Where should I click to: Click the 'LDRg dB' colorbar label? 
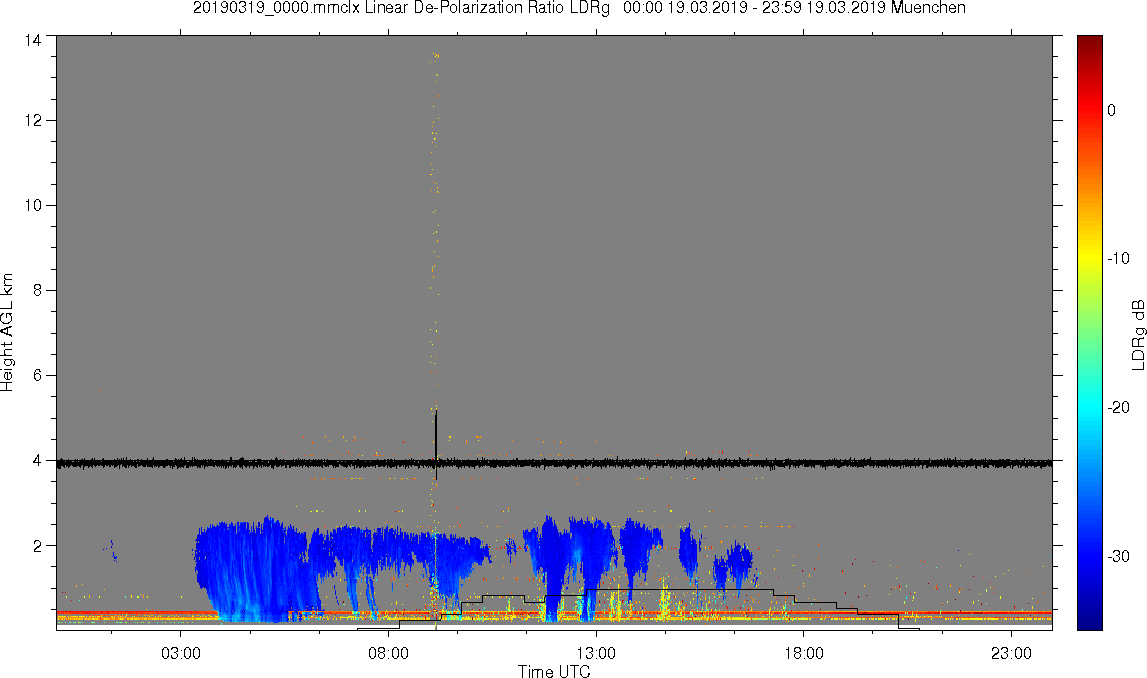[1137, 334]
